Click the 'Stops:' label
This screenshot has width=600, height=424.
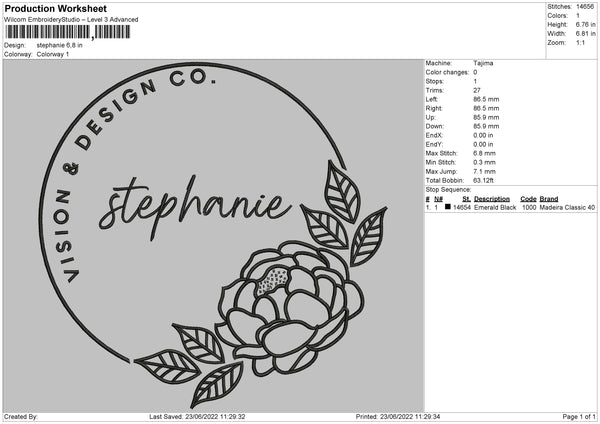click(434, 82)
